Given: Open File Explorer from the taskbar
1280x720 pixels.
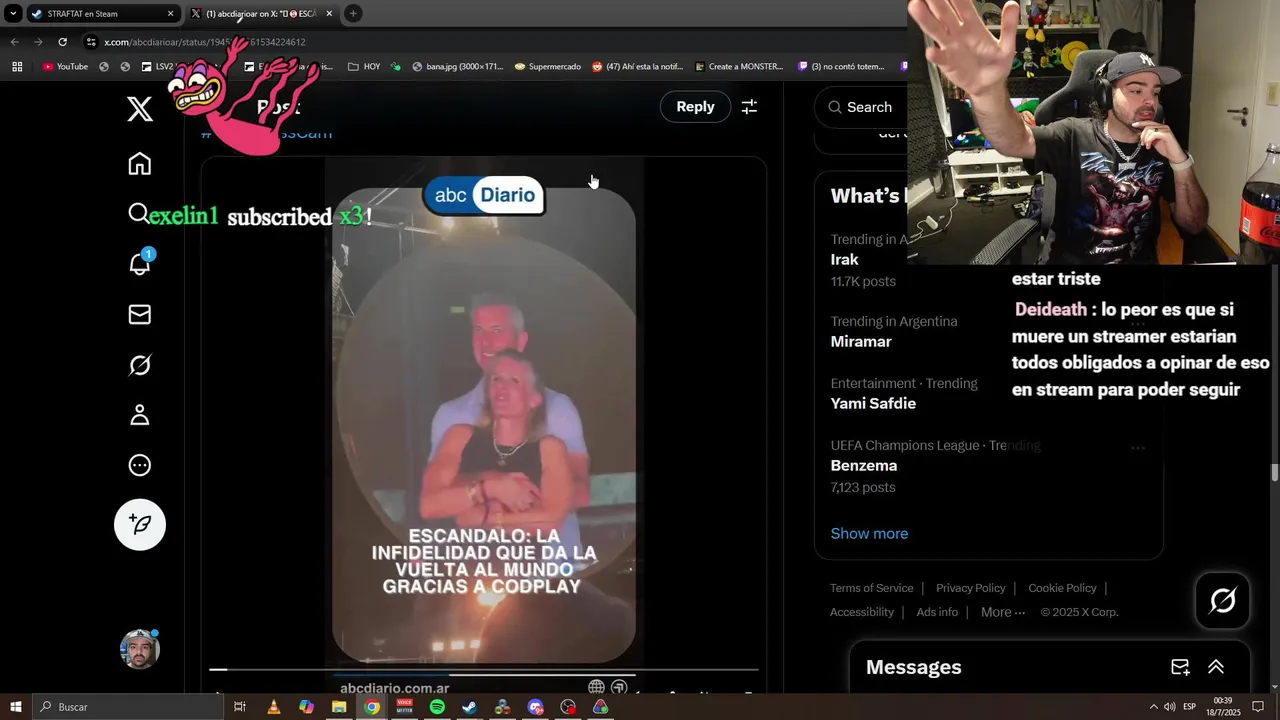Looking at the screenshot, I should pos(339,707).
